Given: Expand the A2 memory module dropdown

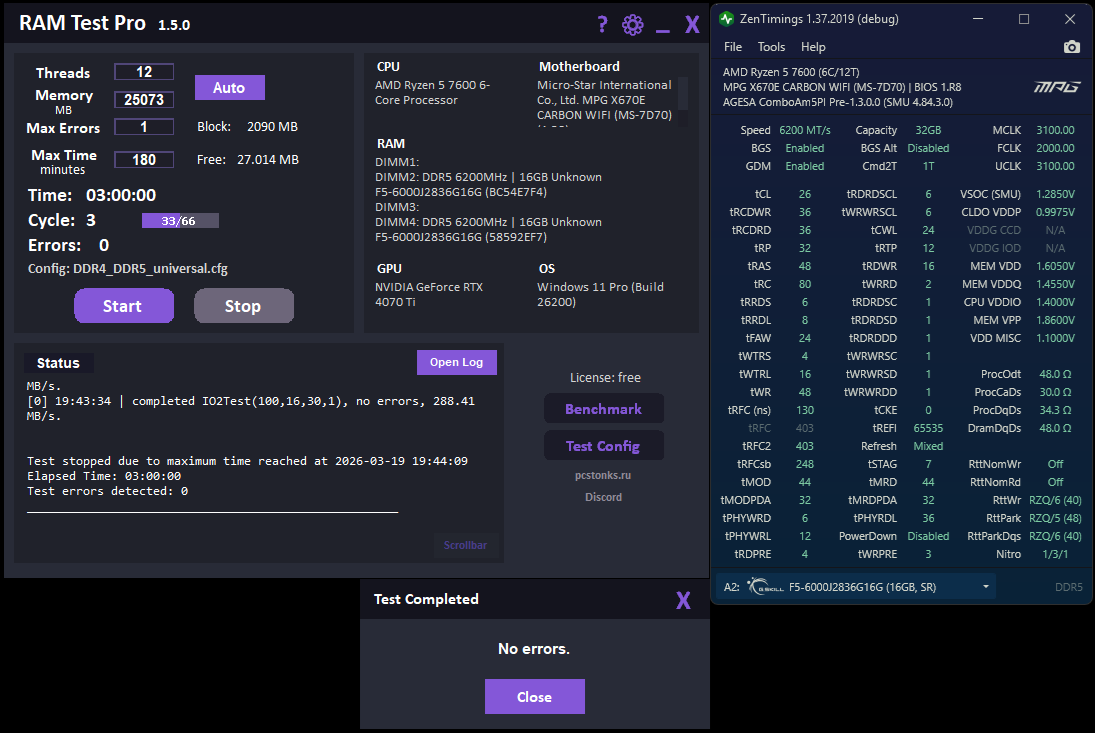Looking at the screenshot, I should [x=986, y=586].
